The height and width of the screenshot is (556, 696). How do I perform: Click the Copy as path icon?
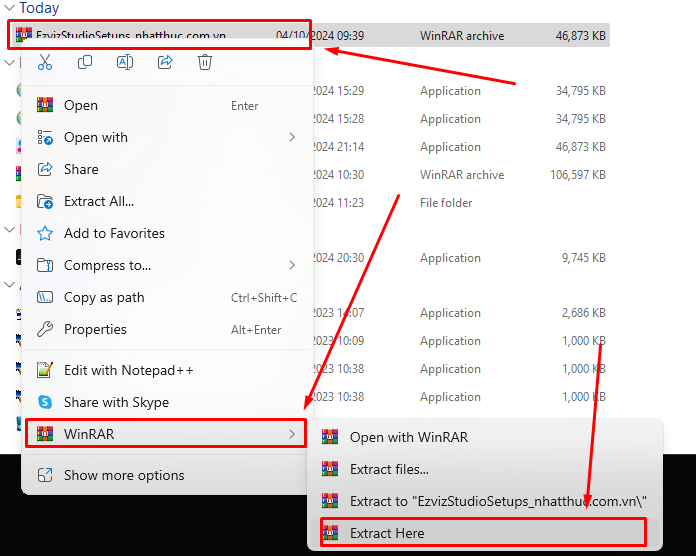(x=45, y=297)
